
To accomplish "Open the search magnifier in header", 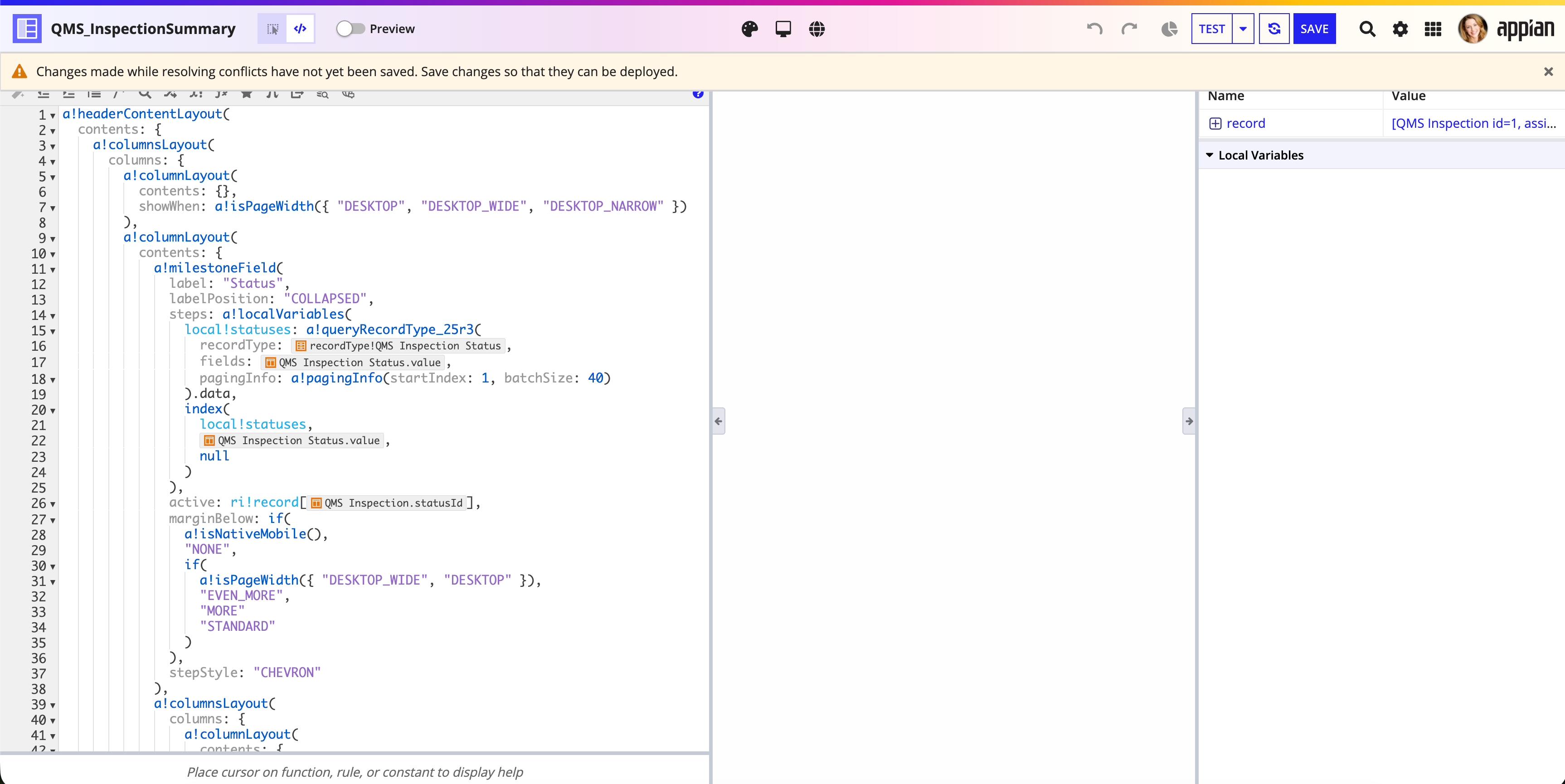I will click(1367, 29).
